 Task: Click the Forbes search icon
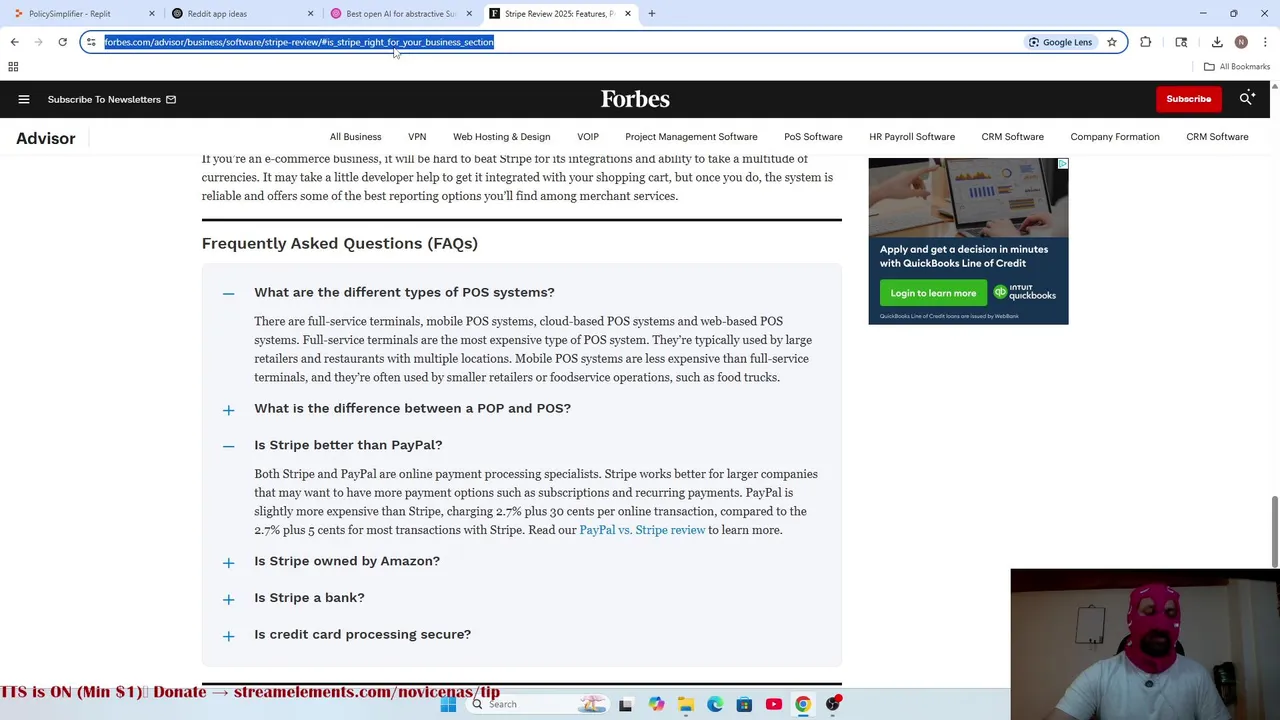(x=1247, y=99)
